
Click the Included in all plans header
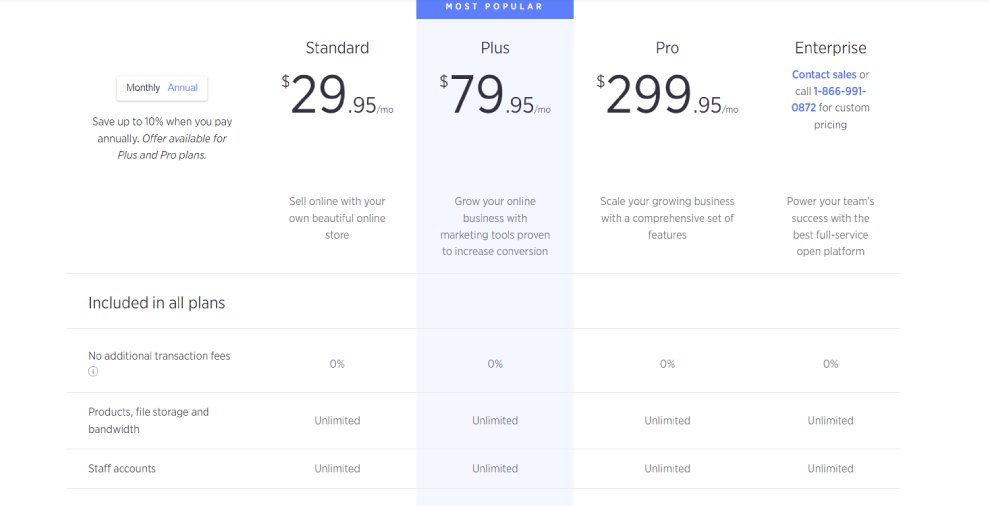[157, 303]
